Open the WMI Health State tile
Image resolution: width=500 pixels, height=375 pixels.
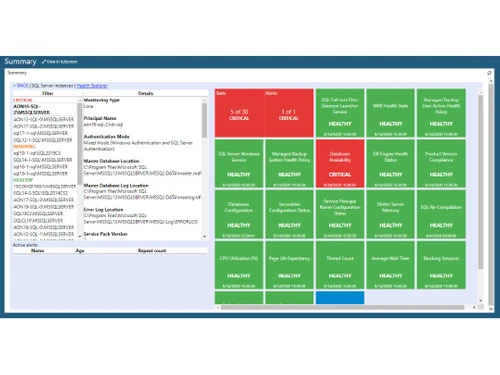click(x=391, y=113)
